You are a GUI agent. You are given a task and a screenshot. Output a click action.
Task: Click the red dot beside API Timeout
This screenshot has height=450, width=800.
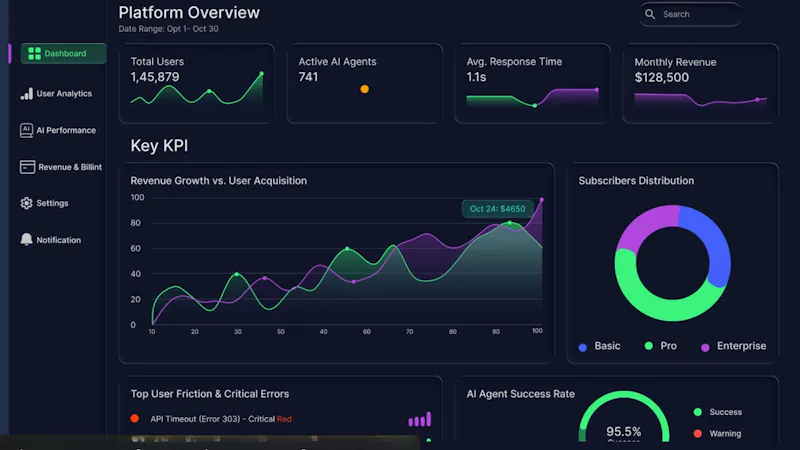tap(135, 418)
